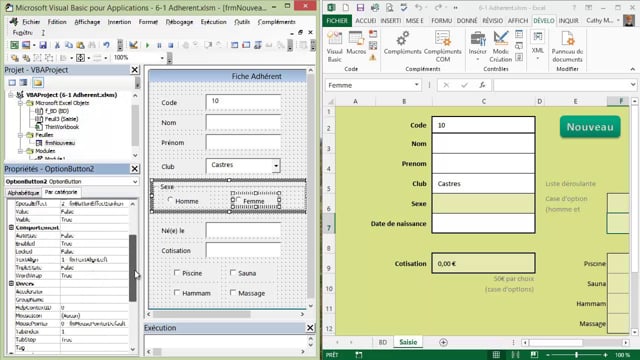
Task: Collapse the Comportement property category
Action: click(11, 227)
